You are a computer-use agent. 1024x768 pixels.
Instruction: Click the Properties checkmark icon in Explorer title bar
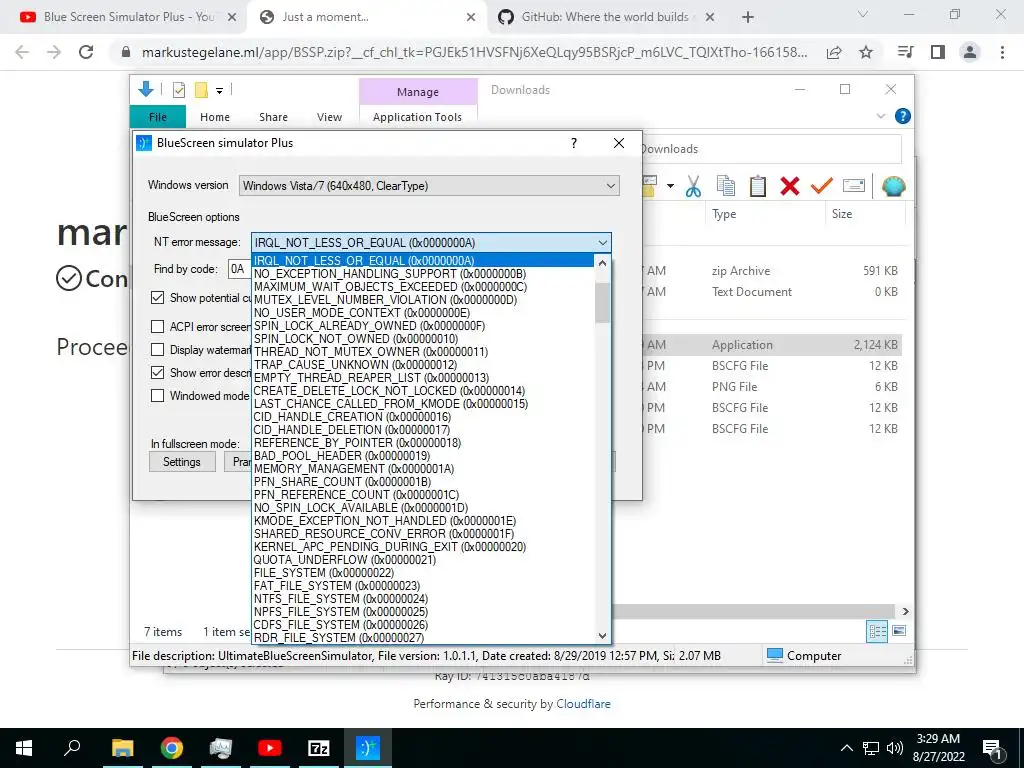point(178,90)
